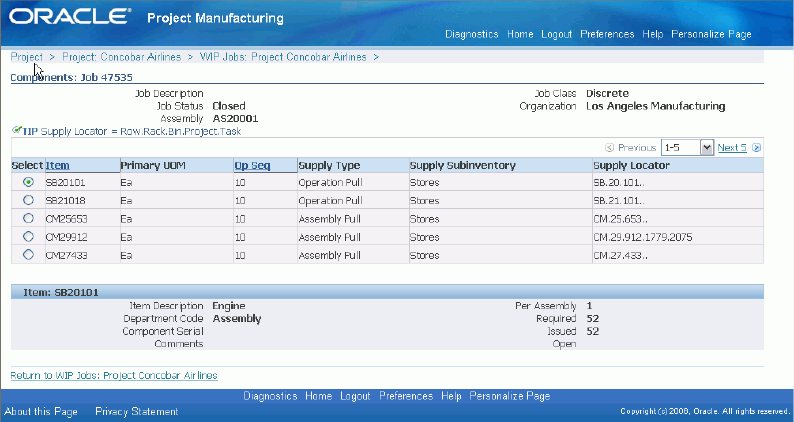Sort table by Op Seq column header
The height and width of the screenshot is (422, 794).
point(252,166)
